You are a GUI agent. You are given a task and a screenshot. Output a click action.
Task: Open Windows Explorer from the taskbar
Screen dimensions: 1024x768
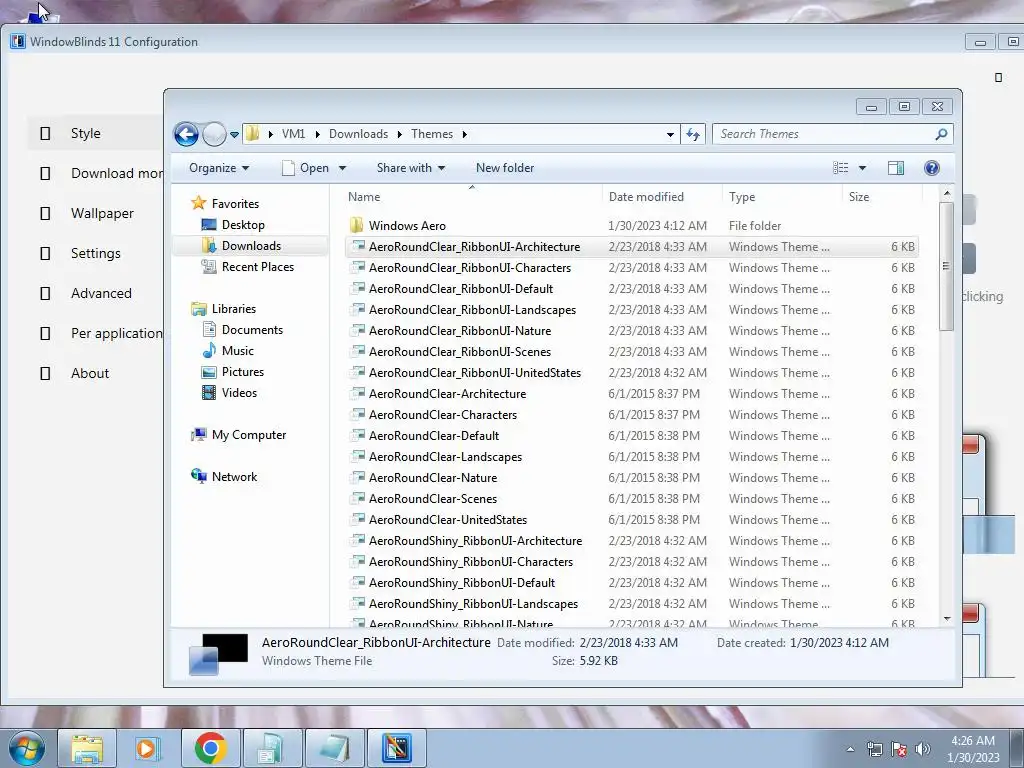coord(87,748)
